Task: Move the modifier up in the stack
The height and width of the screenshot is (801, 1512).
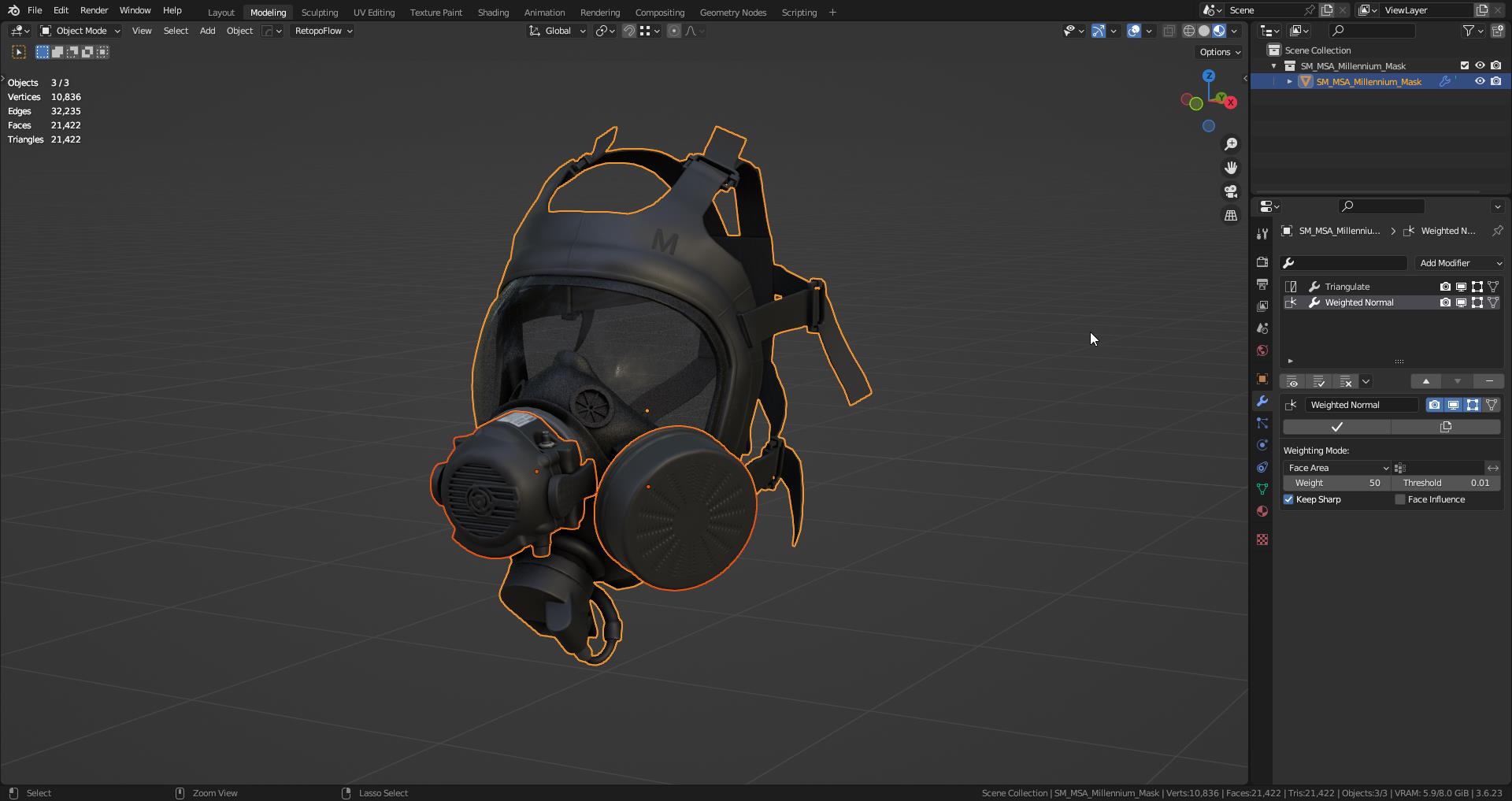Action: [x=1425, y=381]
